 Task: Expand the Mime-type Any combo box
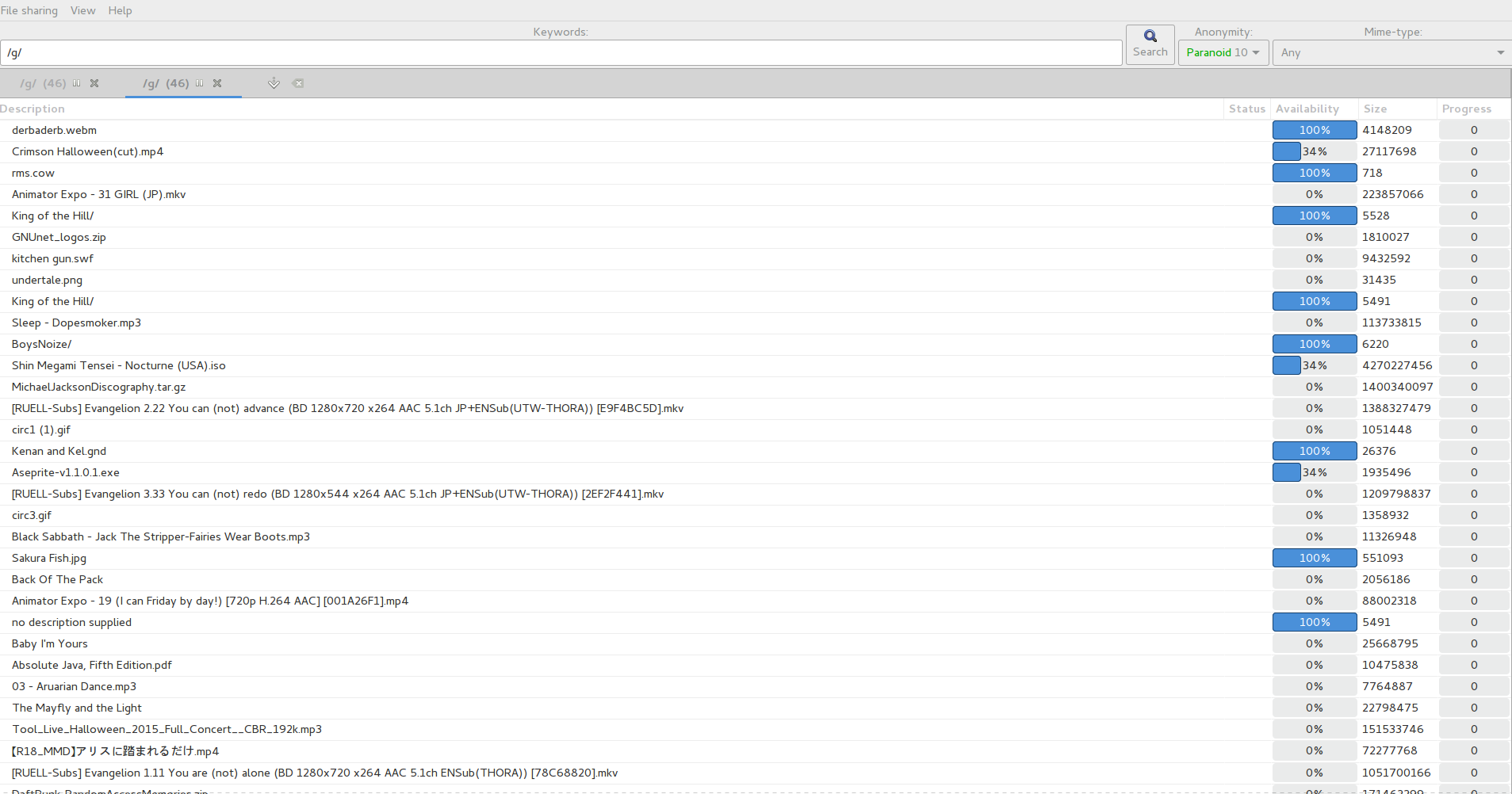click(x=1391, y=52)
